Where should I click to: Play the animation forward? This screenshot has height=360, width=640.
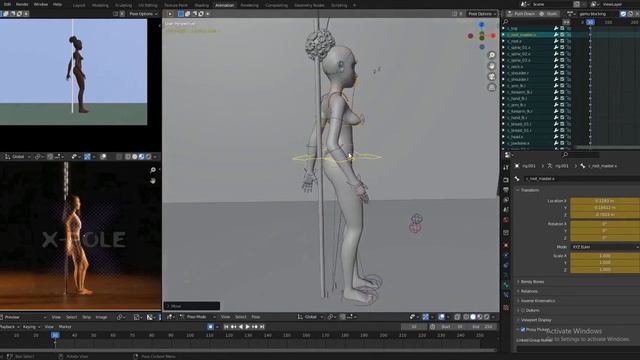(248, 327)
